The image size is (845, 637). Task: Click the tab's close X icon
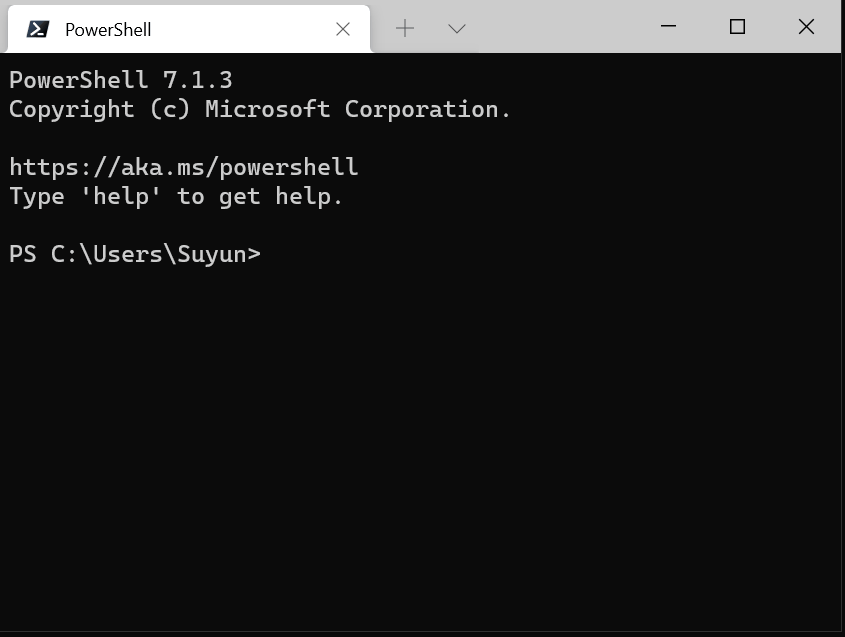(343, 29)
